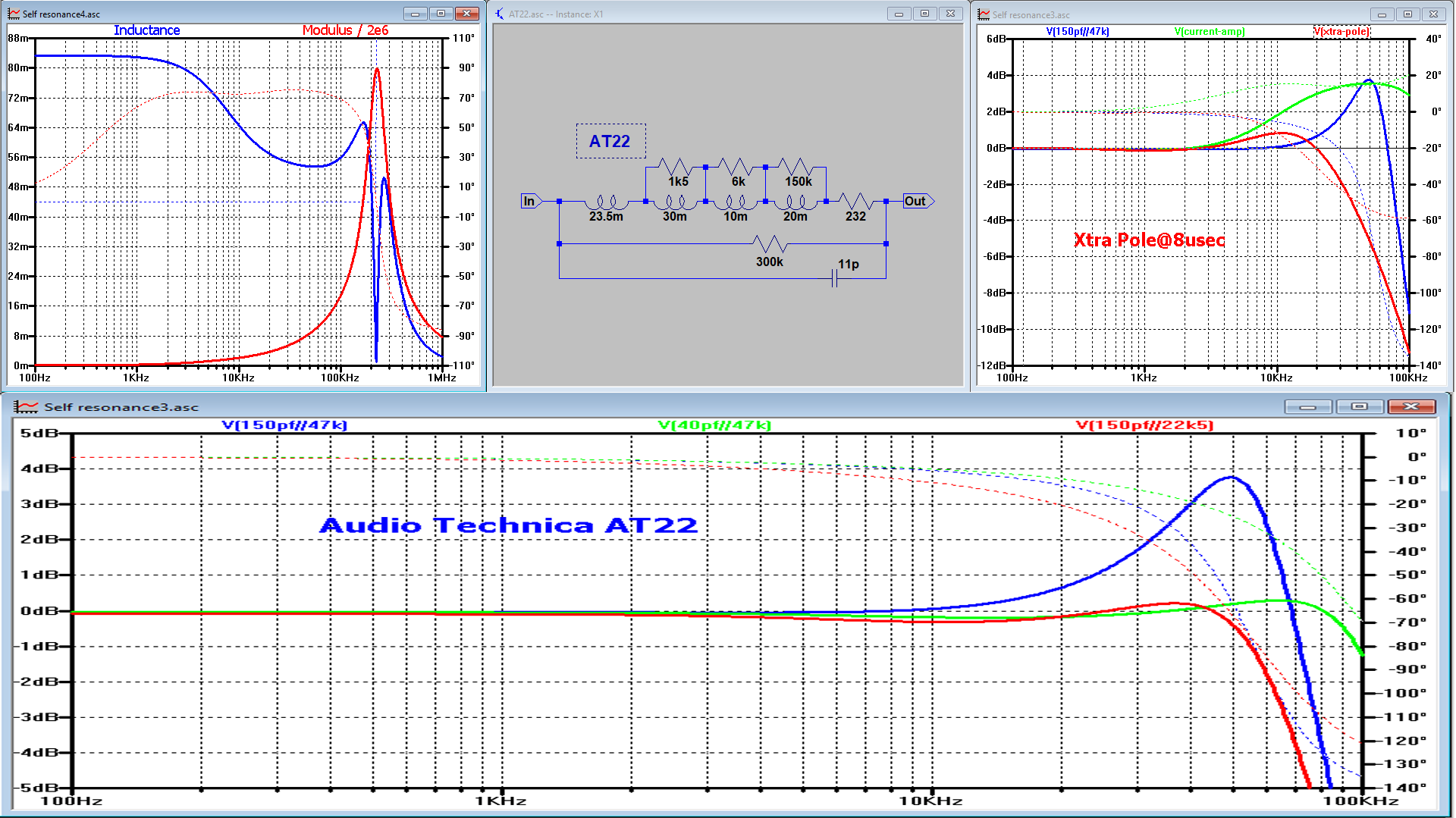This screenshot has height=818, width=1456.
Task: Close the AT22.asc schematic window
Action: [x=950, y=14]
